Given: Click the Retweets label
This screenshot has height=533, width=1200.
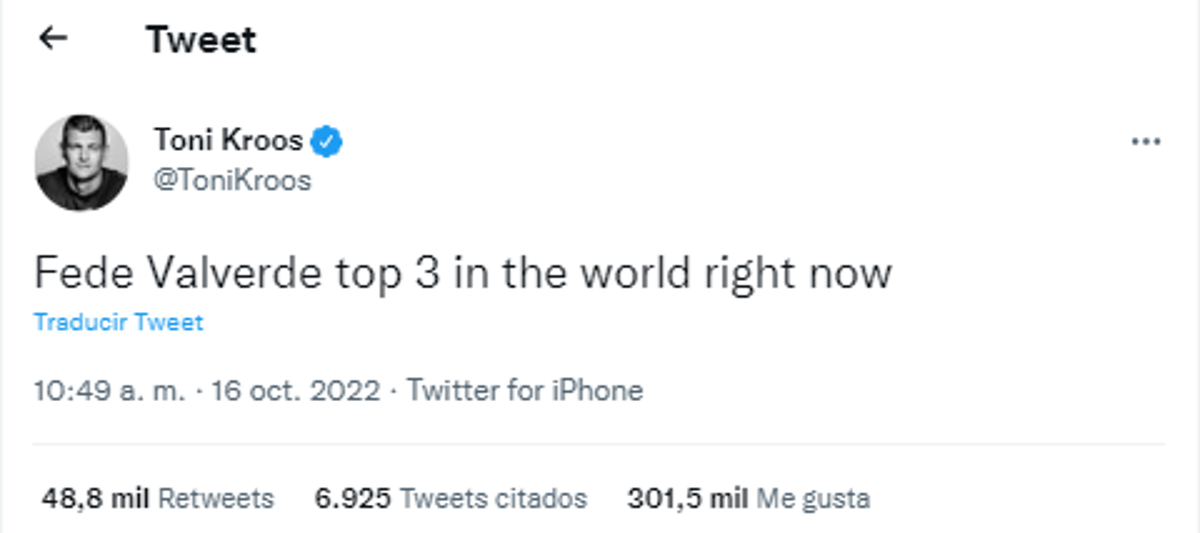Looking at the screenshot, I should 216,498.
